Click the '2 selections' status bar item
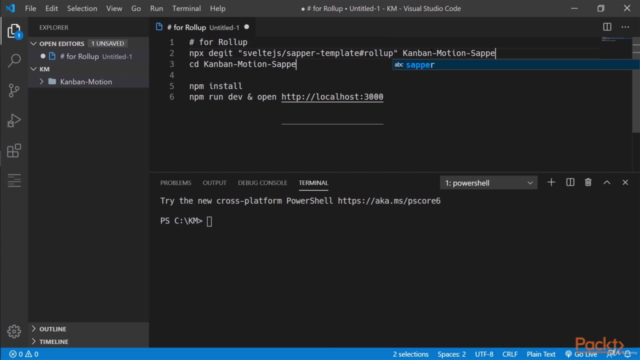This screenshot has width=640, height=360. [x=410, y=354]
